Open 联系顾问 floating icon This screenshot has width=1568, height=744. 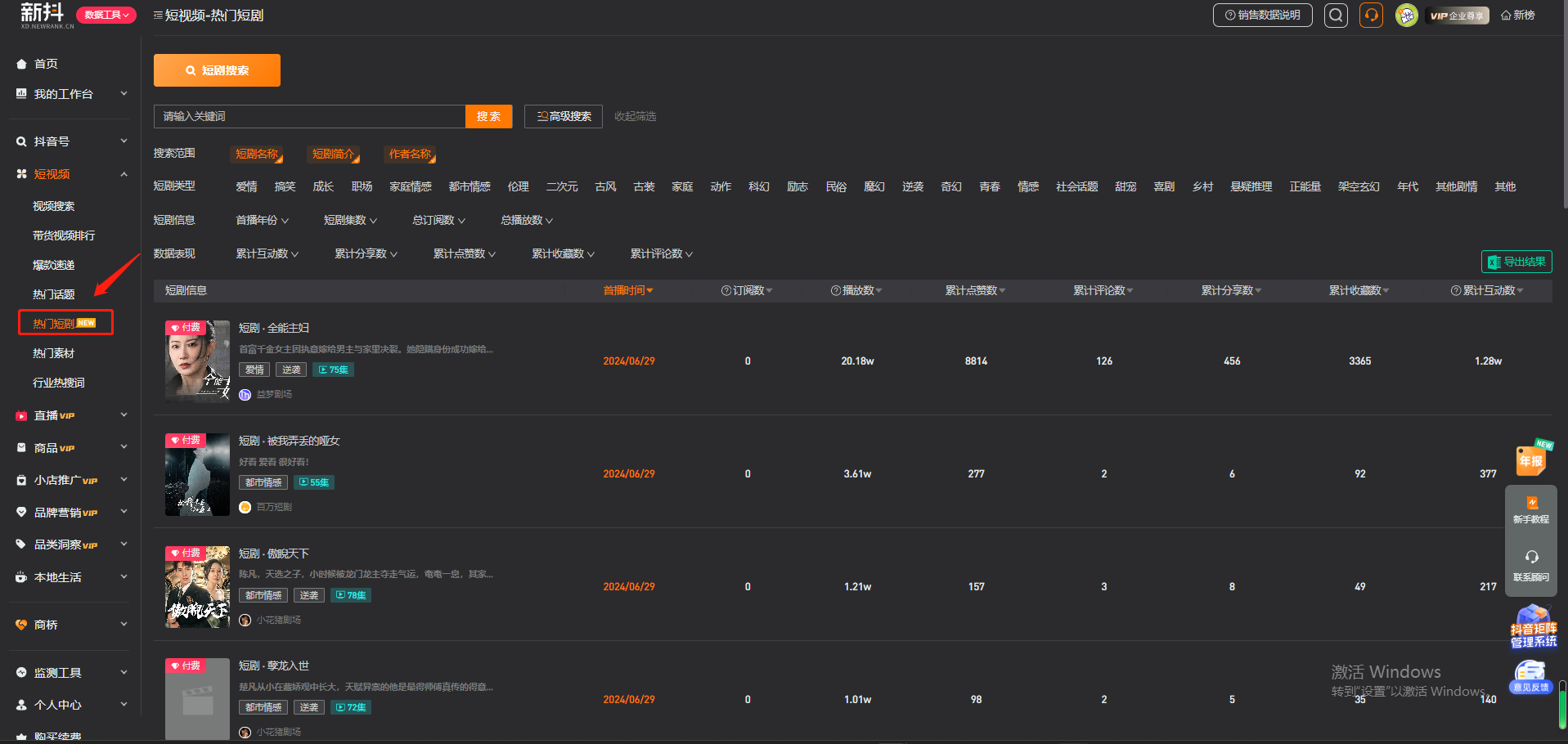(1530, 565)
